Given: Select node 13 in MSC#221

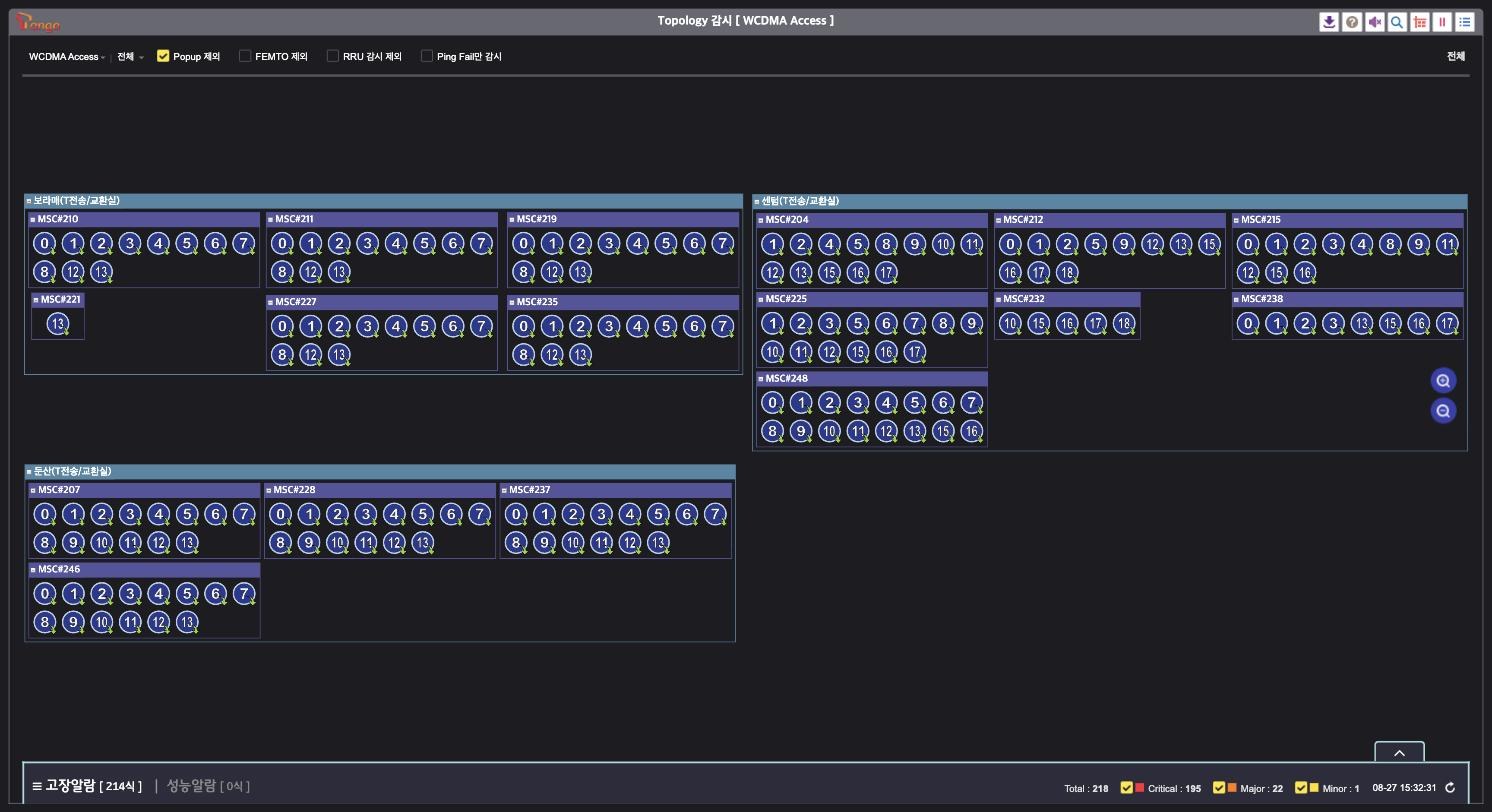Looking at the screenshot, I should [57, 323].
